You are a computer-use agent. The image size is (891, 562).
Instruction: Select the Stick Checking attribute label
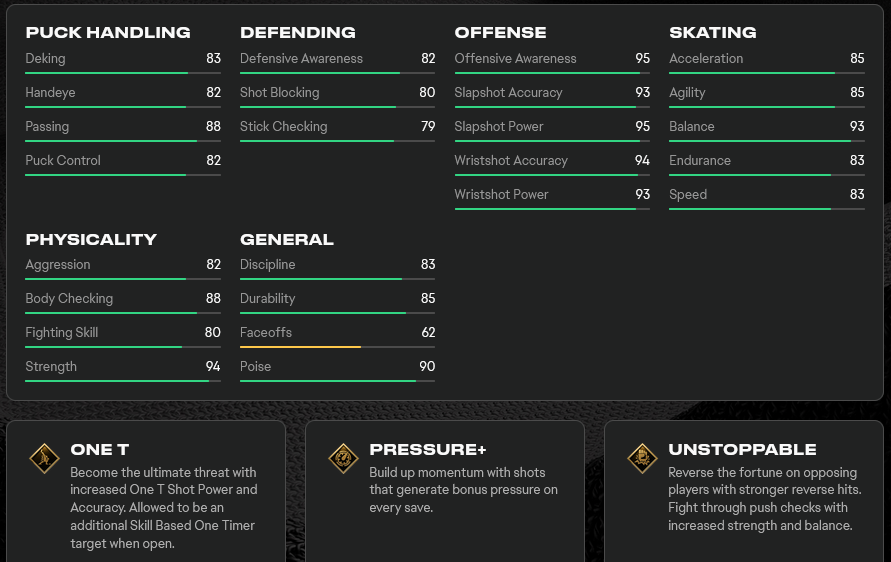[x=284, y=127]
